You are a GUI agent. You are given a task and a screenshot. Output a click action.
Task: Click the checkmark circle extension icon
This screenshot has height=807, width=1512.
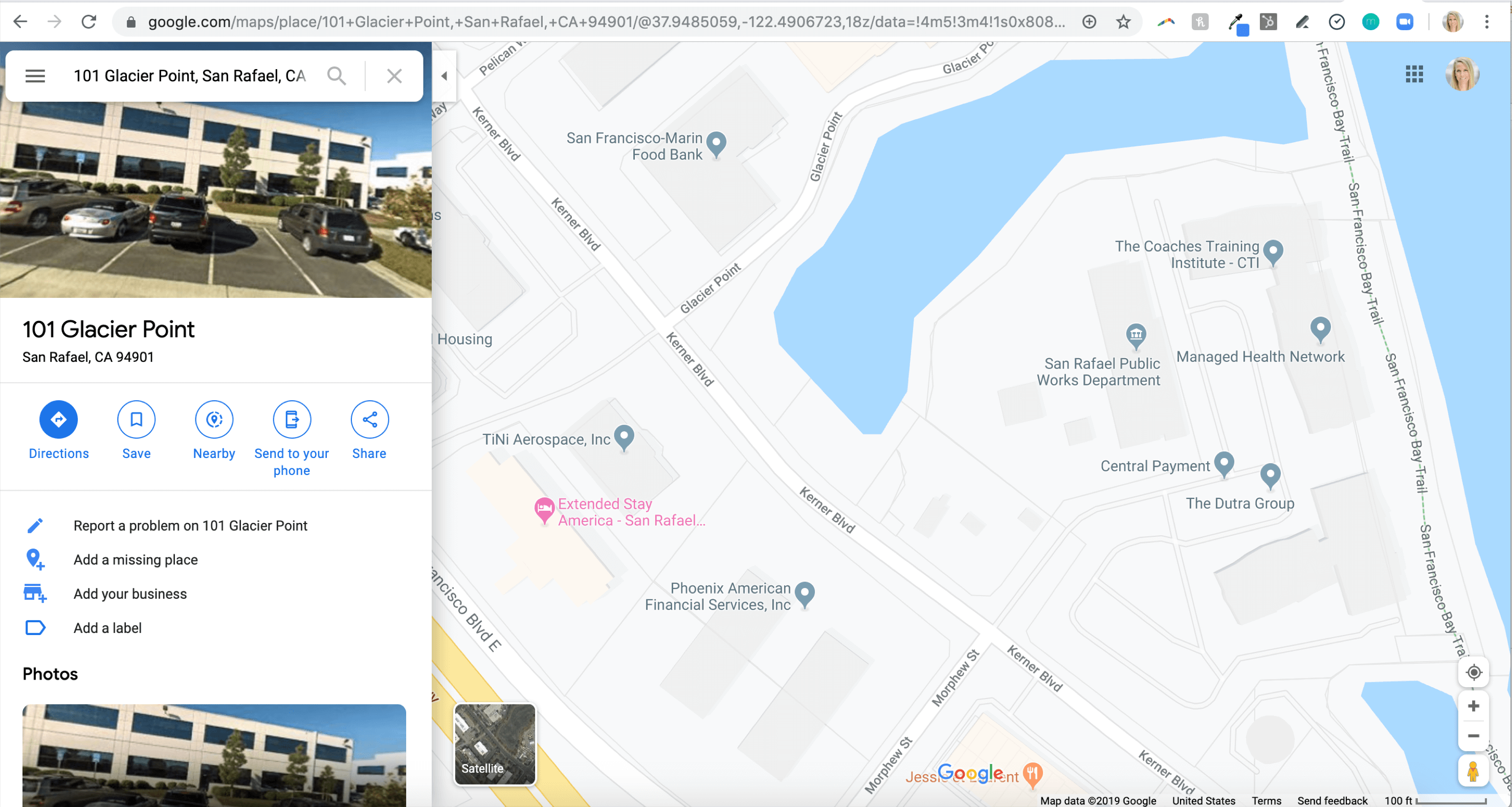tap(1336, 21)
